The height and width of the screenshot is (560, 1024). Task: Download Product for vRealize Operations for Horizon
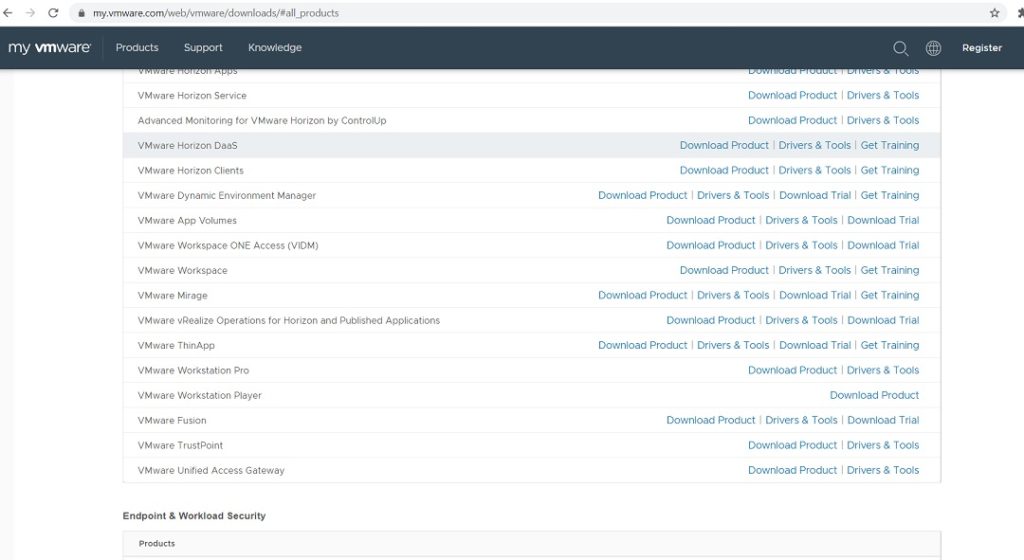tap(711, 320)
